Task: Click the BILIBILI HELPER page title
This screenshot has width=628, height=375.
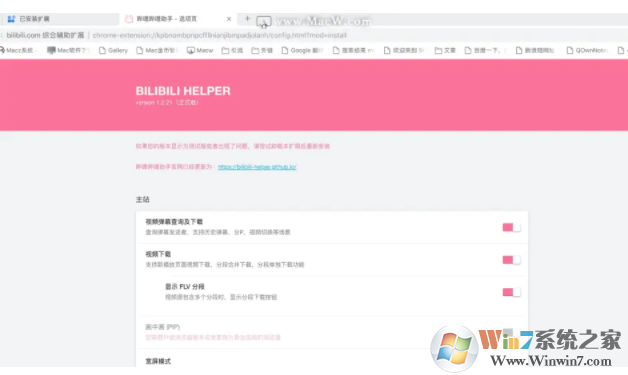Action: 183,91
